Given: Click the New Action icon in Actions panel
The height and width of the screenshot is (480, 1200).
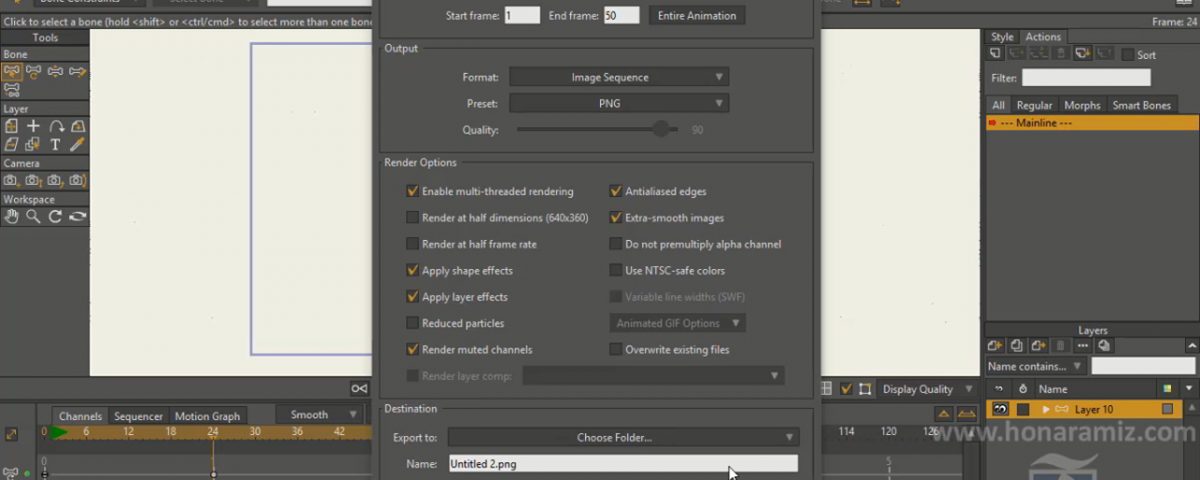Looking at the screenshot, I should coord(996,54).
